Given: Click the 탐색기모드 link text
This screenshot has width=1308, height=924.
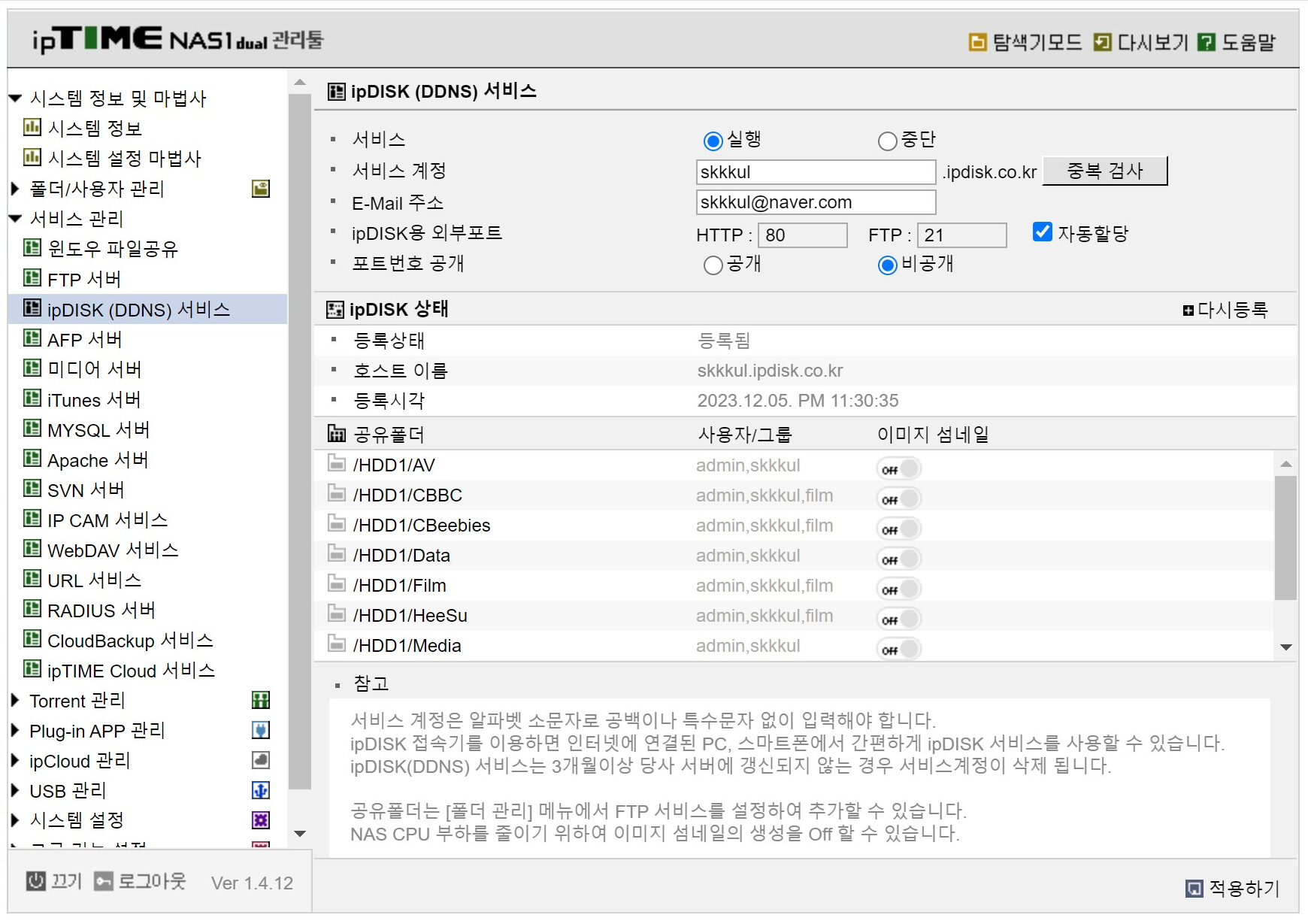Looking at the screenshot, I should [1037, 42].
